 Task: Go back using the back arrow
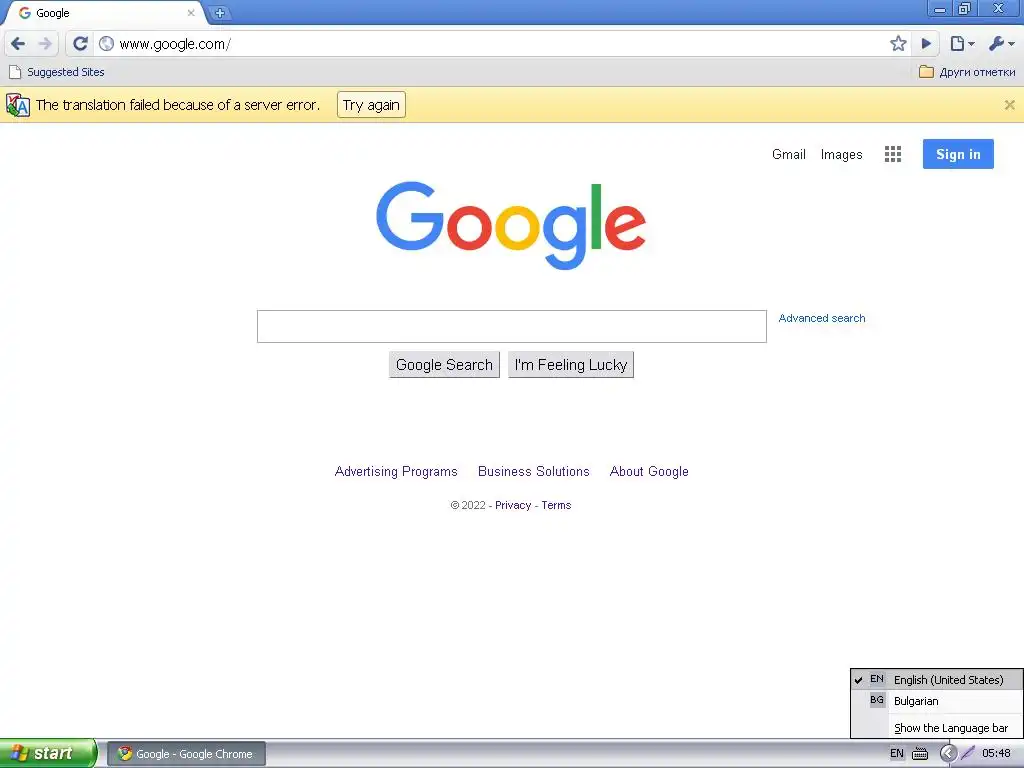tap(18, 44)
